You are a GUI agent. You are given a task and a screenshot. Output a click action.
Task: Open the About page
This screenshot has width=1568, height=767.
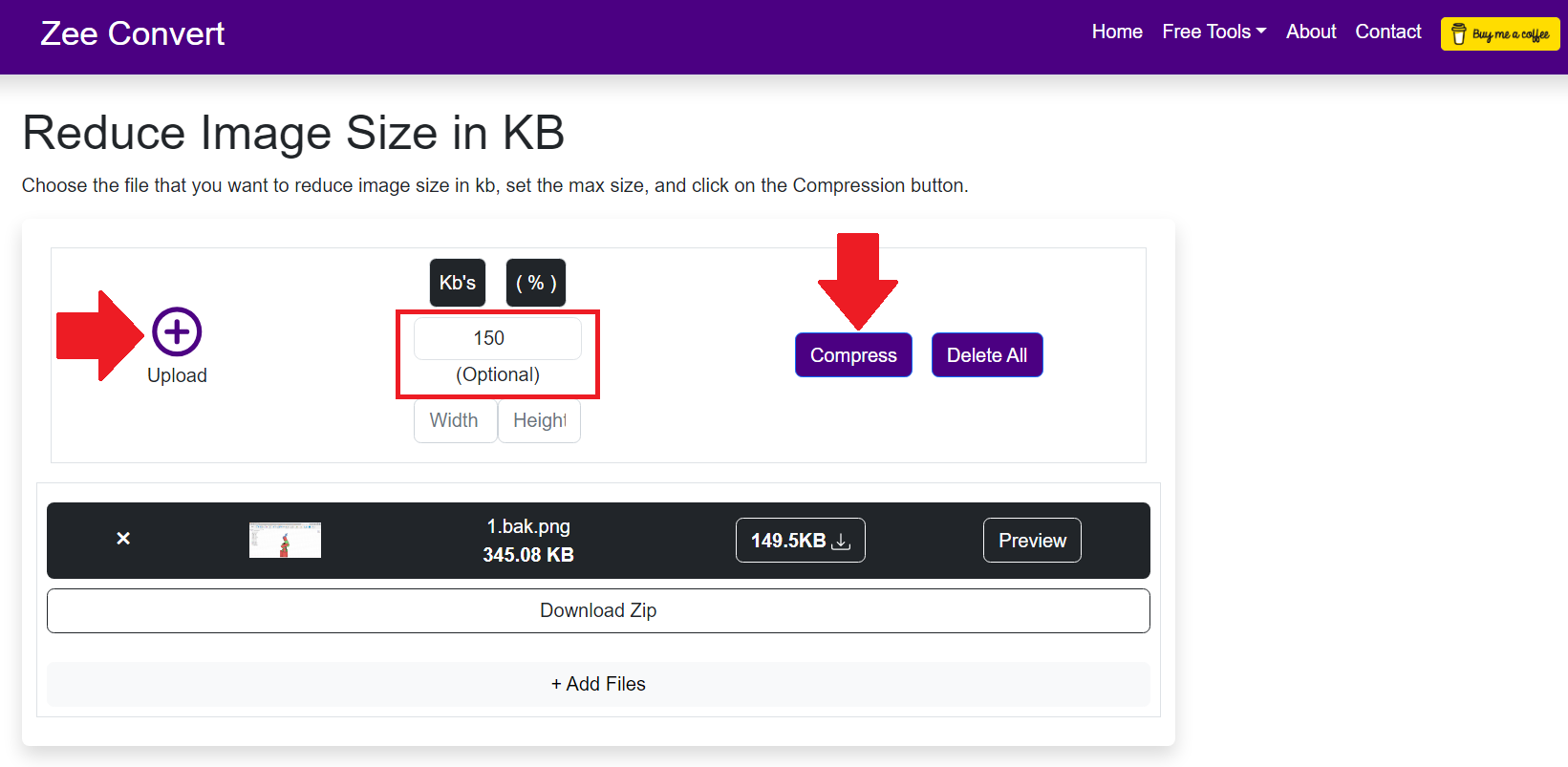(x=1311, y=32)
